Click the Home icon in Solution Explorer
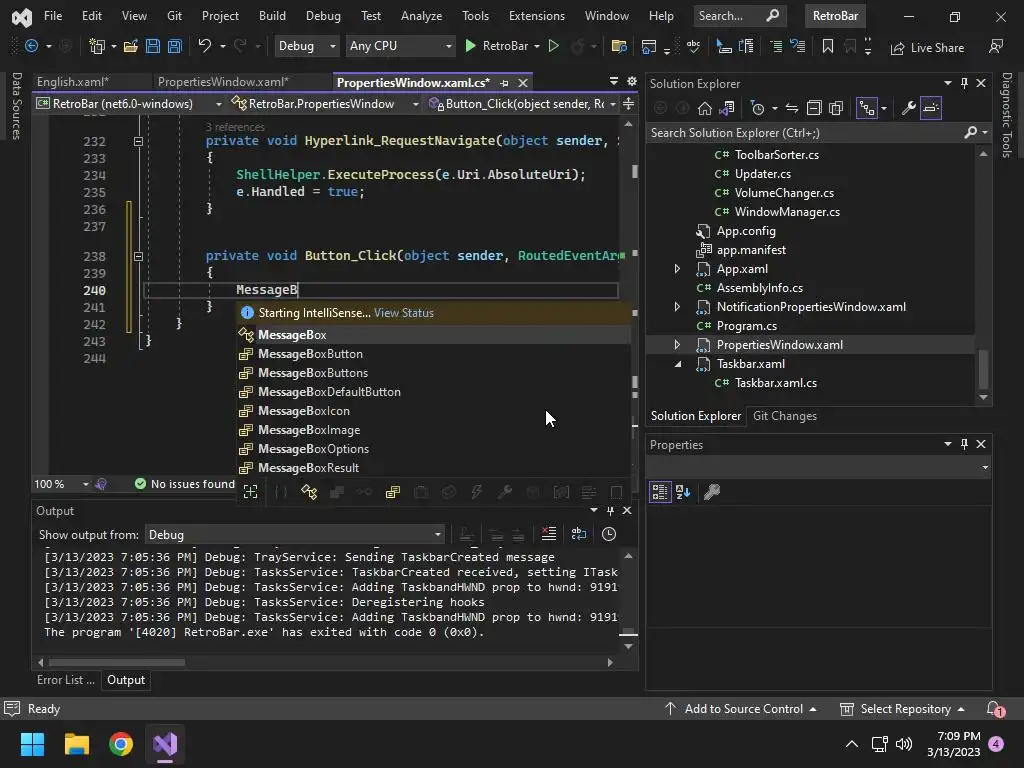1024x768 pixels. [x=705, y=108]
